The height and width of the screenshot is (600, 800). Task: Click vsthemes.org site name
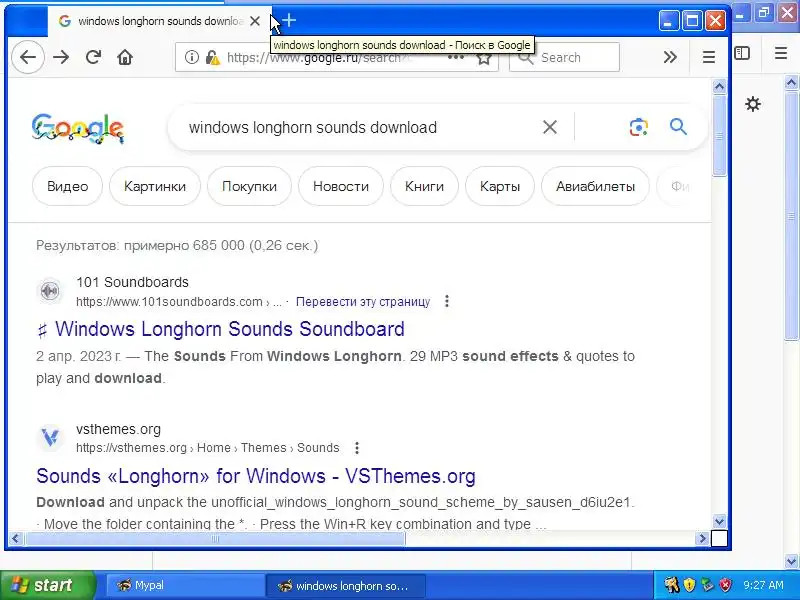point(118,429)
